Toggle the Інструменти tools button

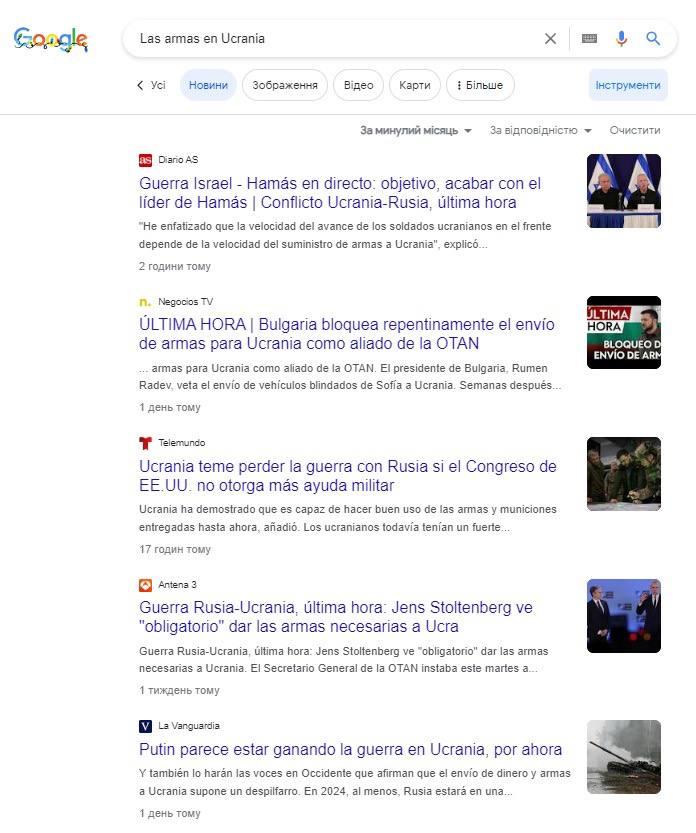[x=628, y=85]
